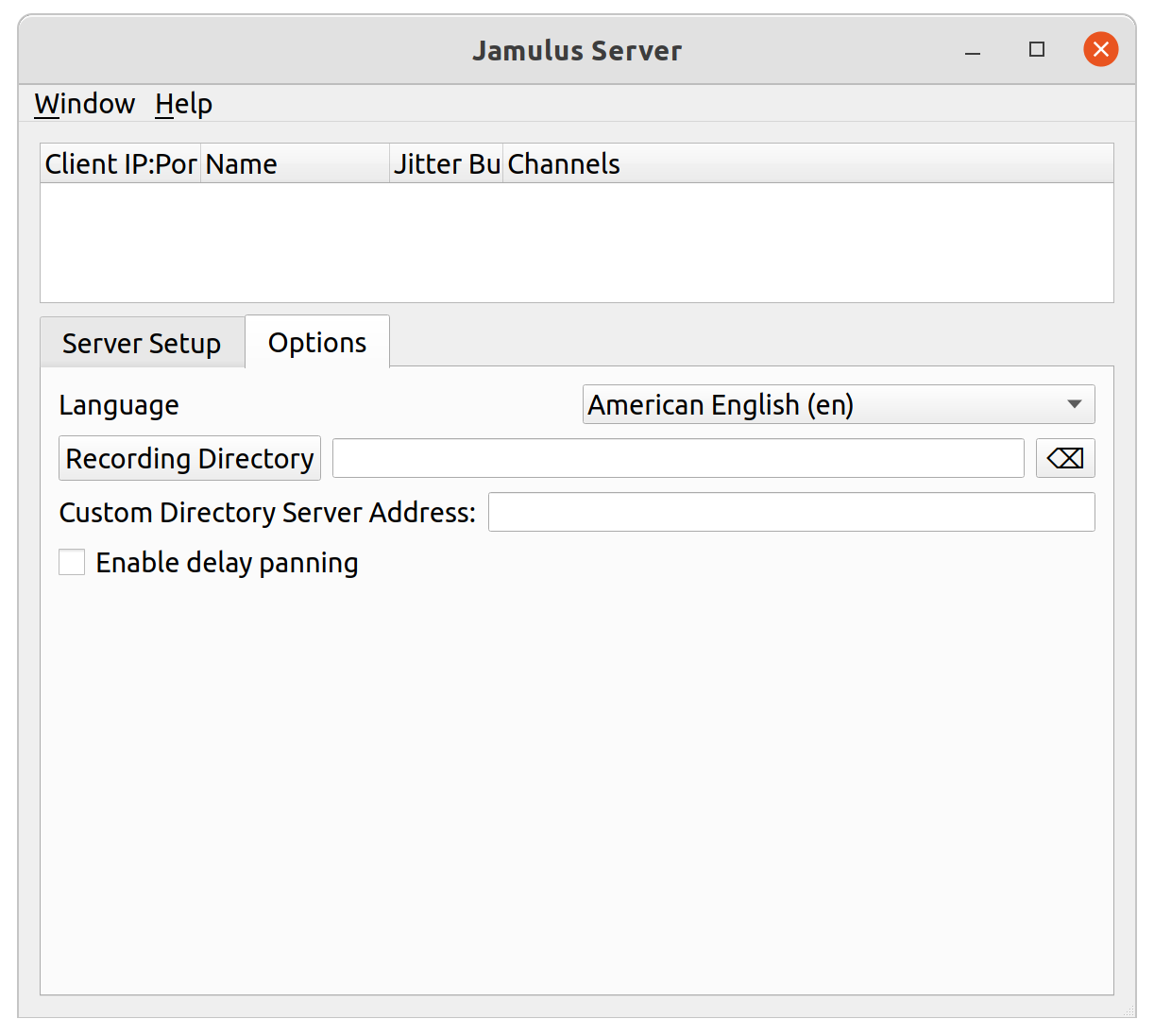The image size is (1154, 1036).
Task: Sort by the Name column header
Action: pos(296,163)
